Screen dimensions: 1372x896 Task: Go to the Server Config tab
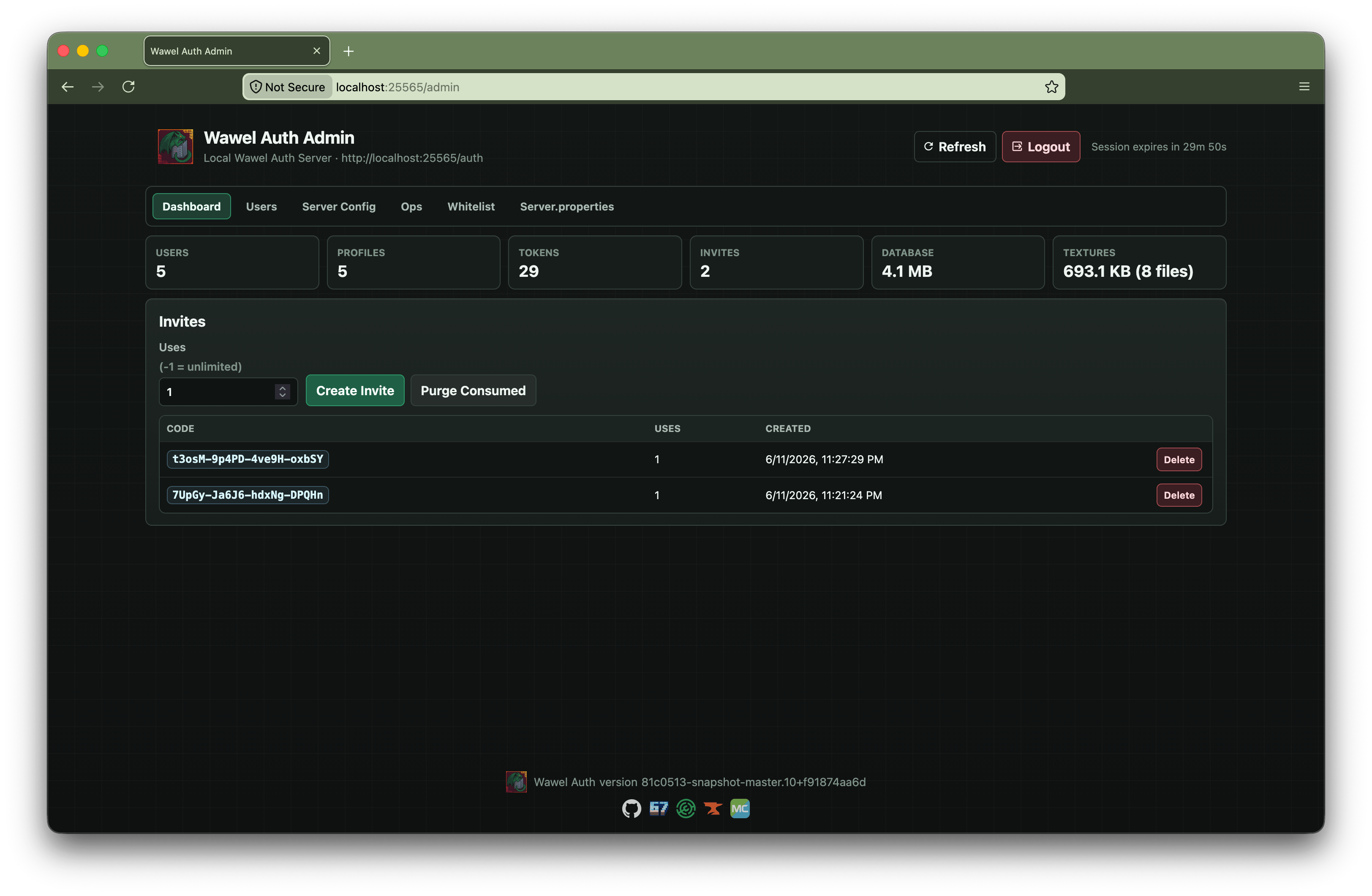[338, 207]
